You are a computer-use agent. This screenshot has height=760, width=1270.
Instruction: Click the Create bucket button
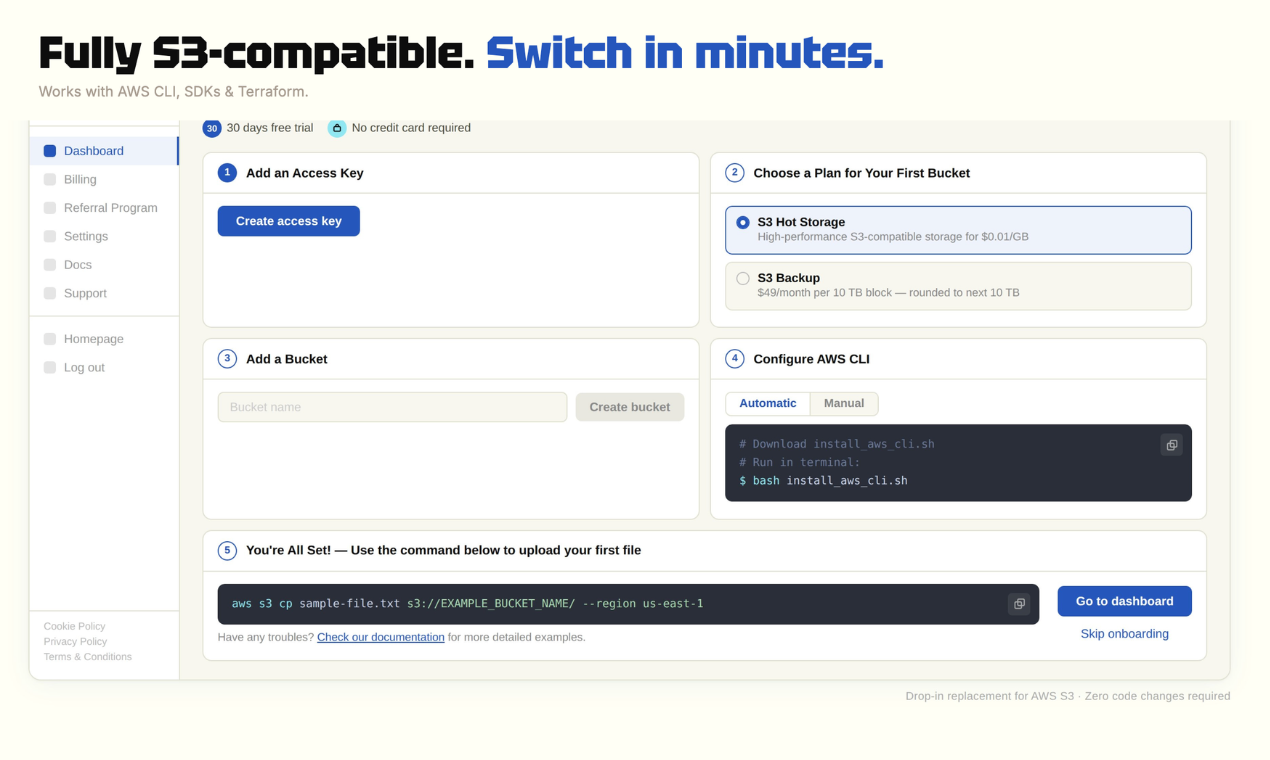(630, 407)
